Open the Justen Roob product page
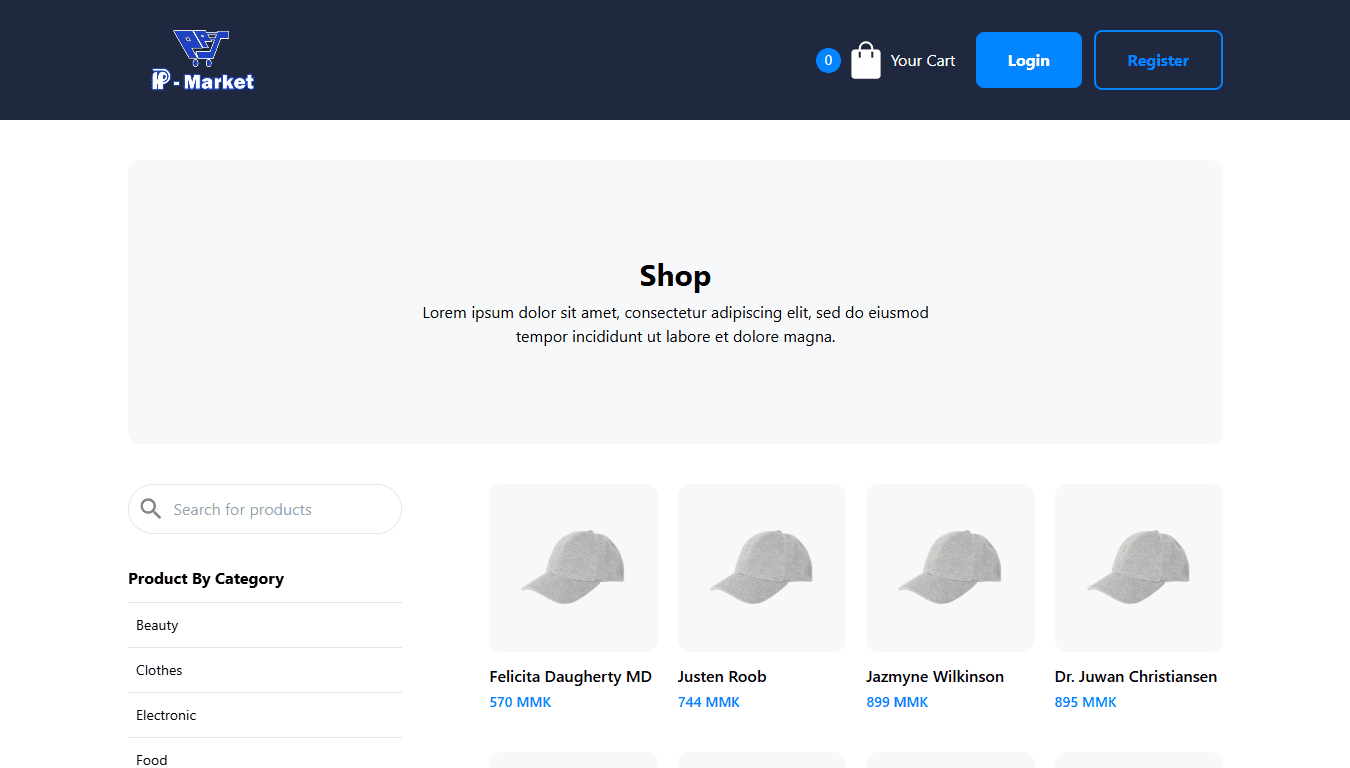Screen dimensions: 1350x768 pyautogui.click(x=722, y=676)
